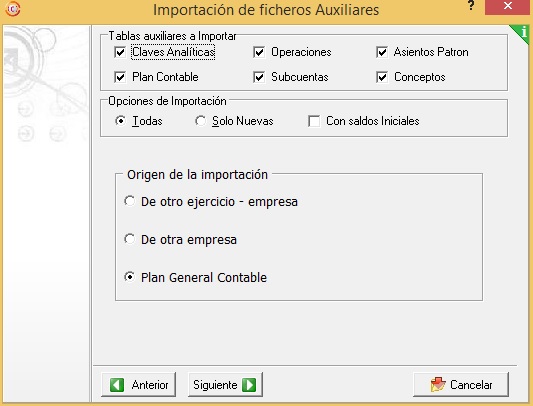Enable Con saldos Iniciales checkbox
533x406 pixels.
coord(314,121)
